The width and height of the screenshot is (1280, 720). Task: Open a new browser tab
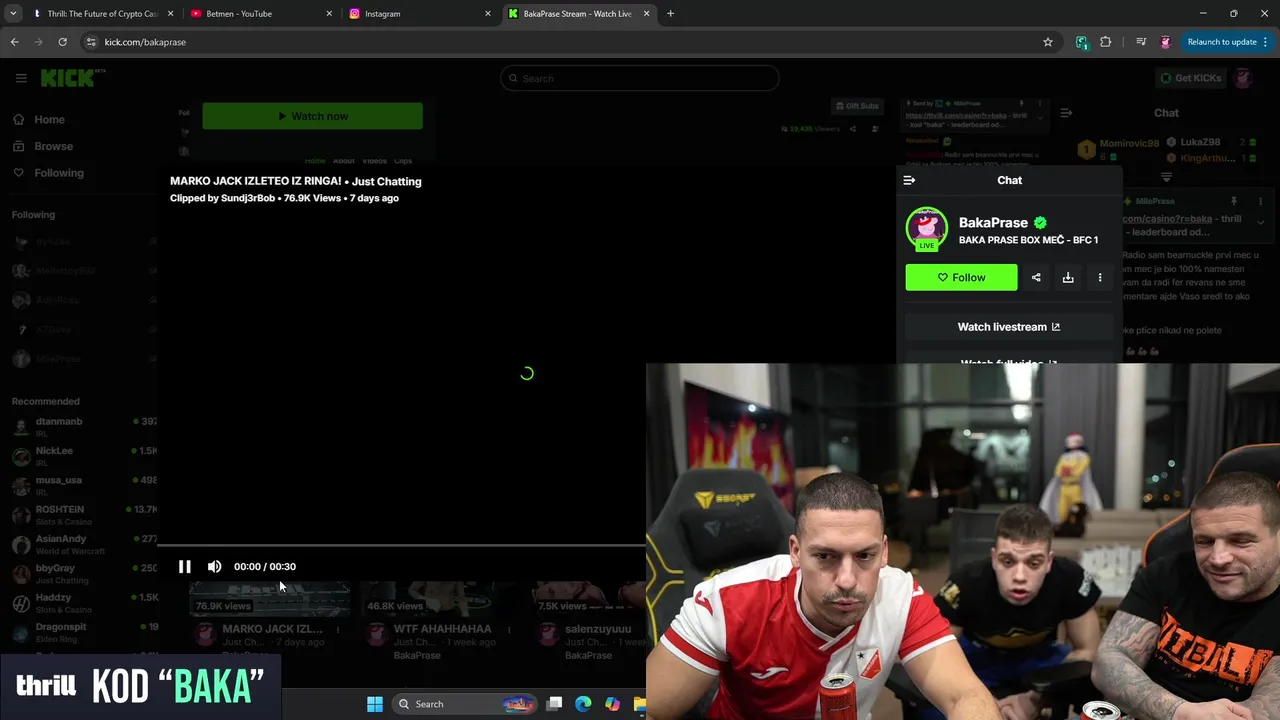670,14
